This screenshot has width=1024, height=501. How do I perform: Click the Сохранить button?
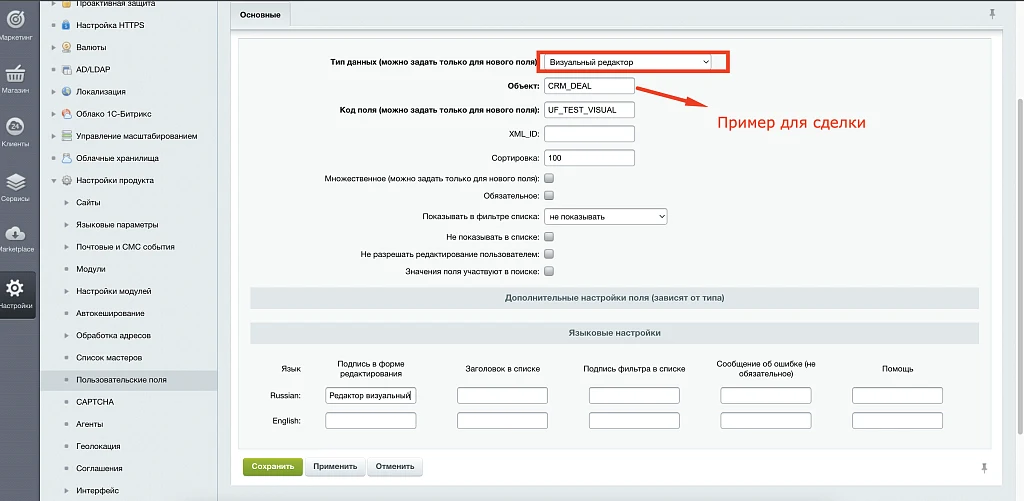(273, 466)
